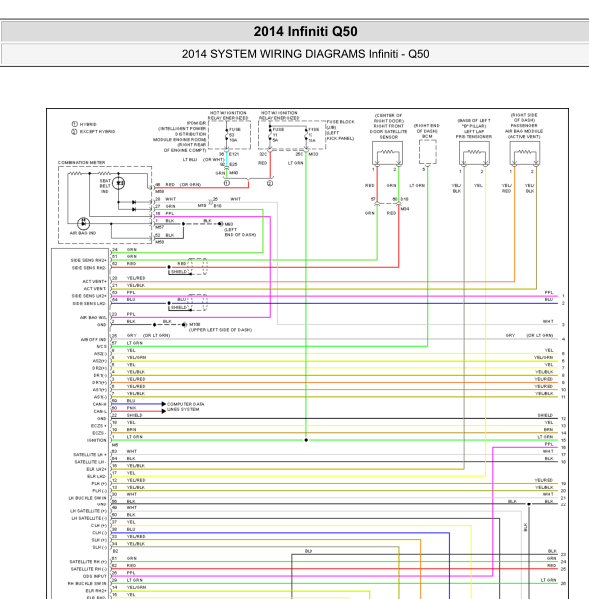Click the 'AIR BAG W/L' pin label
The image size is (589, 599).
pyautogui.click(x=93, y=317)
